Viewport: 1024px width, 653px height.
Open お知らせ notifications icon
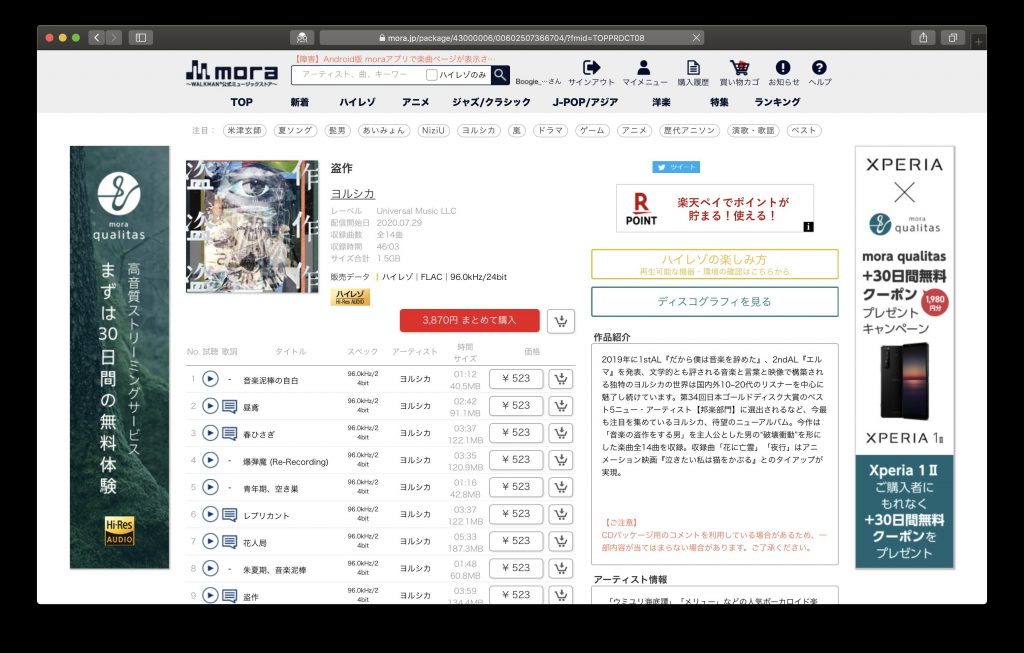783,67
